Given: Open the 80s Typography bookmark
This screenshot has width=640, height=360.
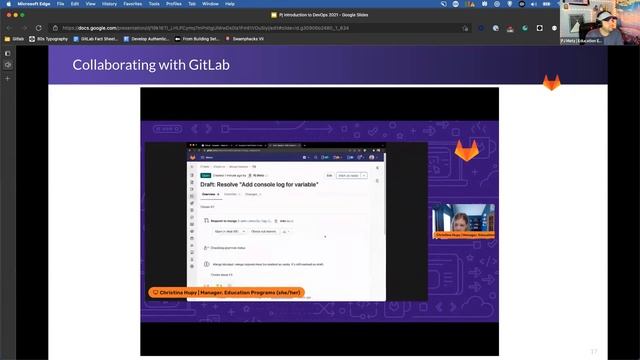Looking at the screenshot, I should pos(48,39).
